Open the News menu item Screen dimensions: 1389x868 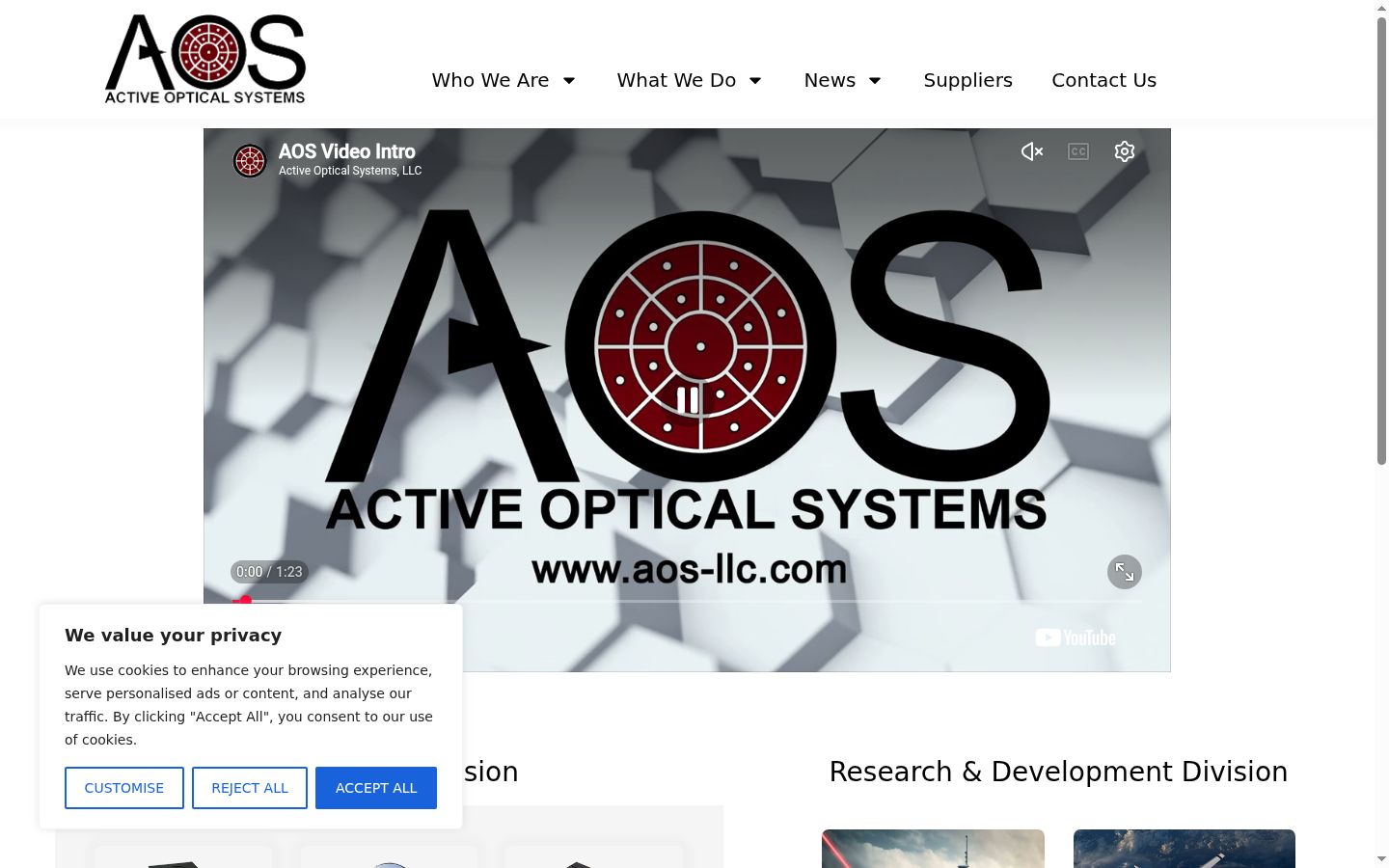(x=830, y=80)
